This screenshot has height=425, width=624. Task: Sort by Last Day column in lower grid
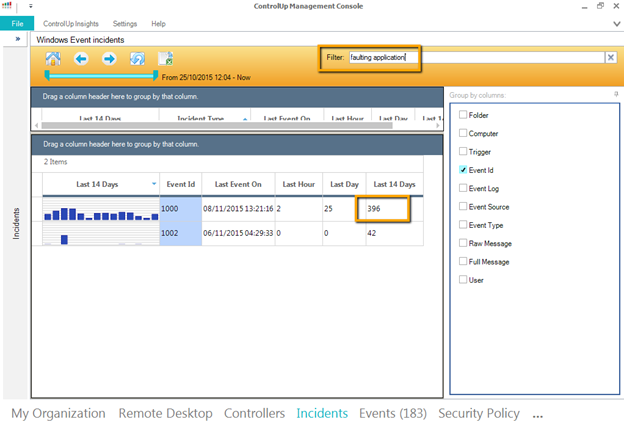[344, 184]
